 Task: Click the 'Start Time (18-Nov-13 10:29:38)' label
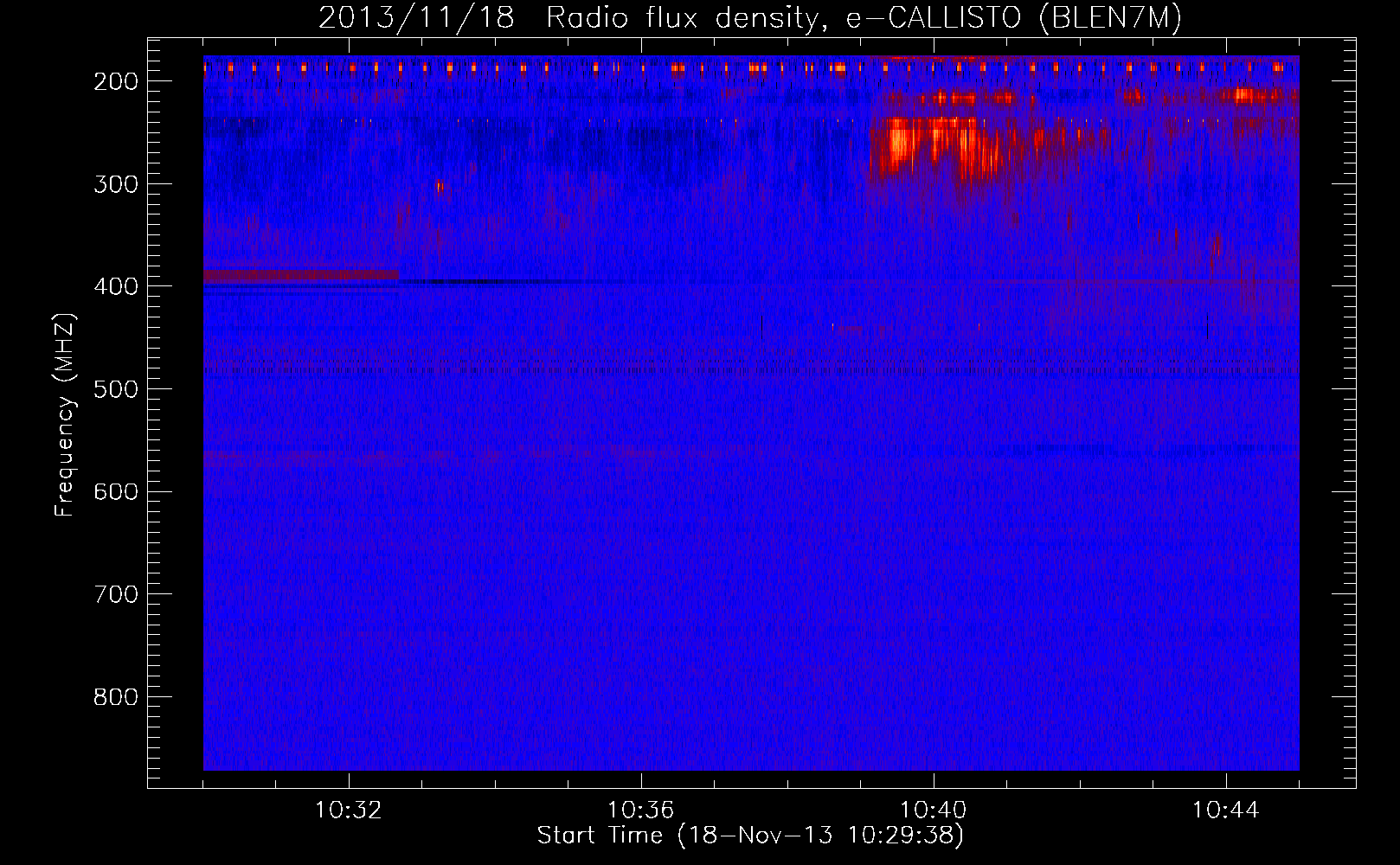pos(750,836)
